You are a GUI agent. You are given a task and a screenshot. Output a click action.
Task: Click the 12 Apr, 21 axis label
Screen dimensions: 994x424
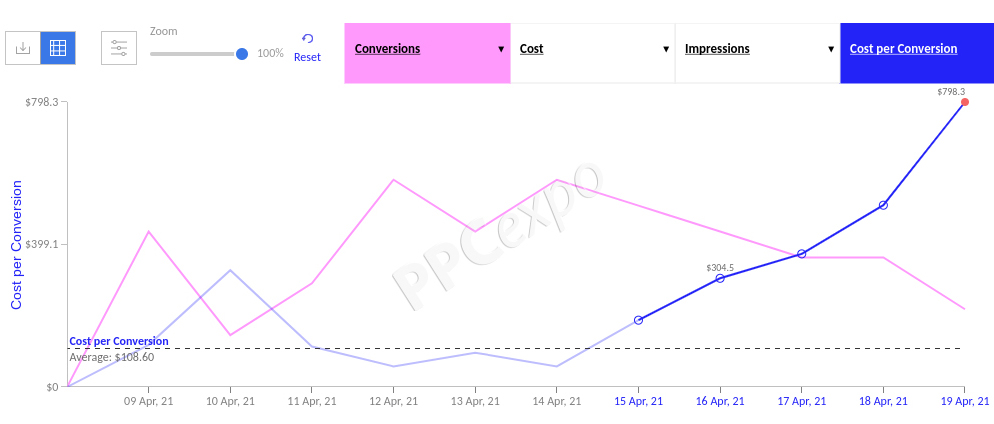click(x=393, y=401)
